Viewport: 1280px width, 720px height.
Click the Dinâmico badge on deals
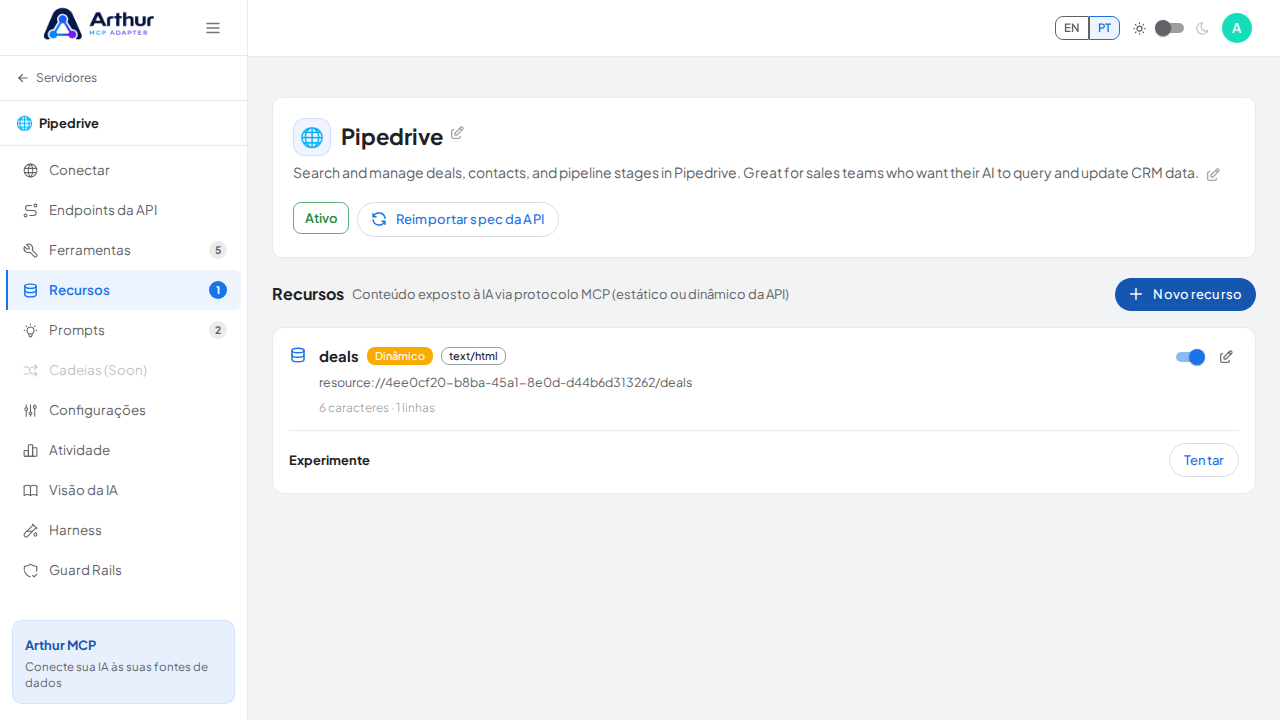coord(400,356)
